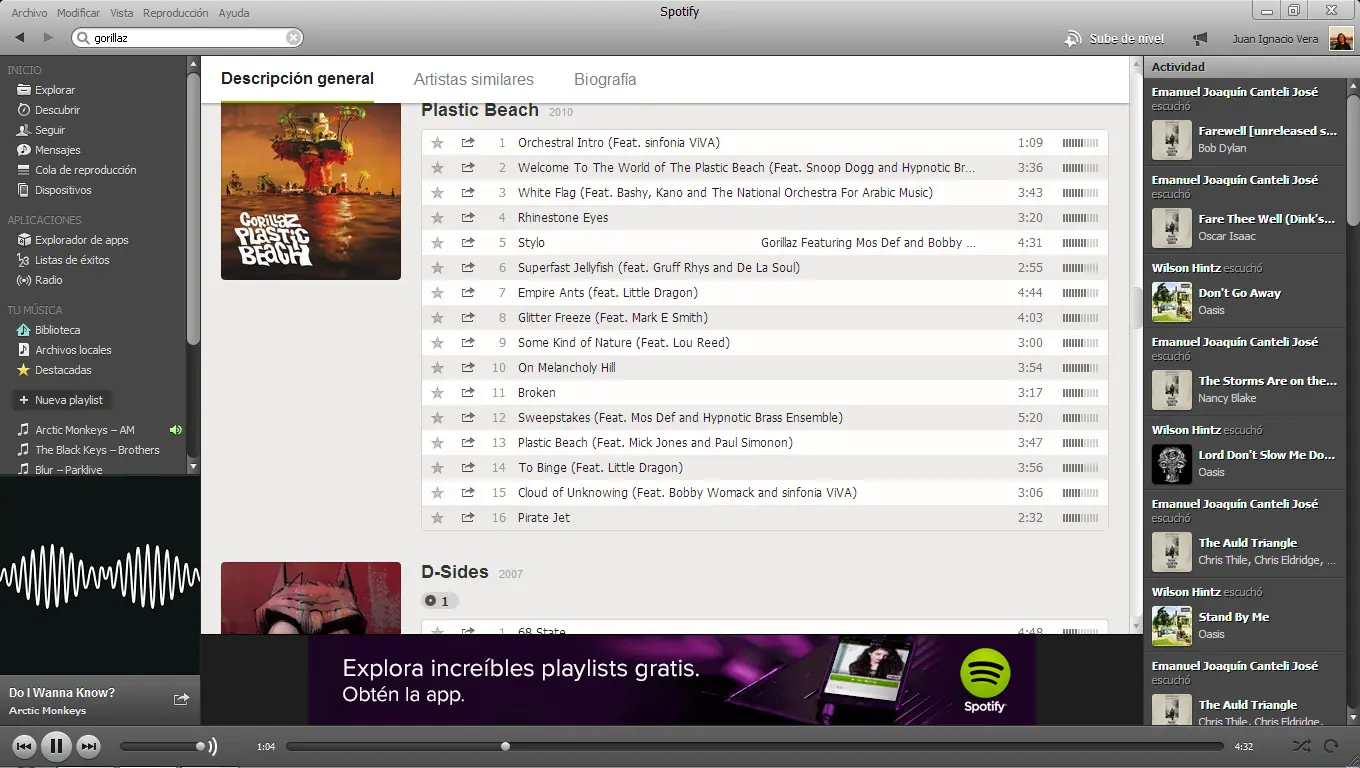Star the track Empire Ants

437,293
